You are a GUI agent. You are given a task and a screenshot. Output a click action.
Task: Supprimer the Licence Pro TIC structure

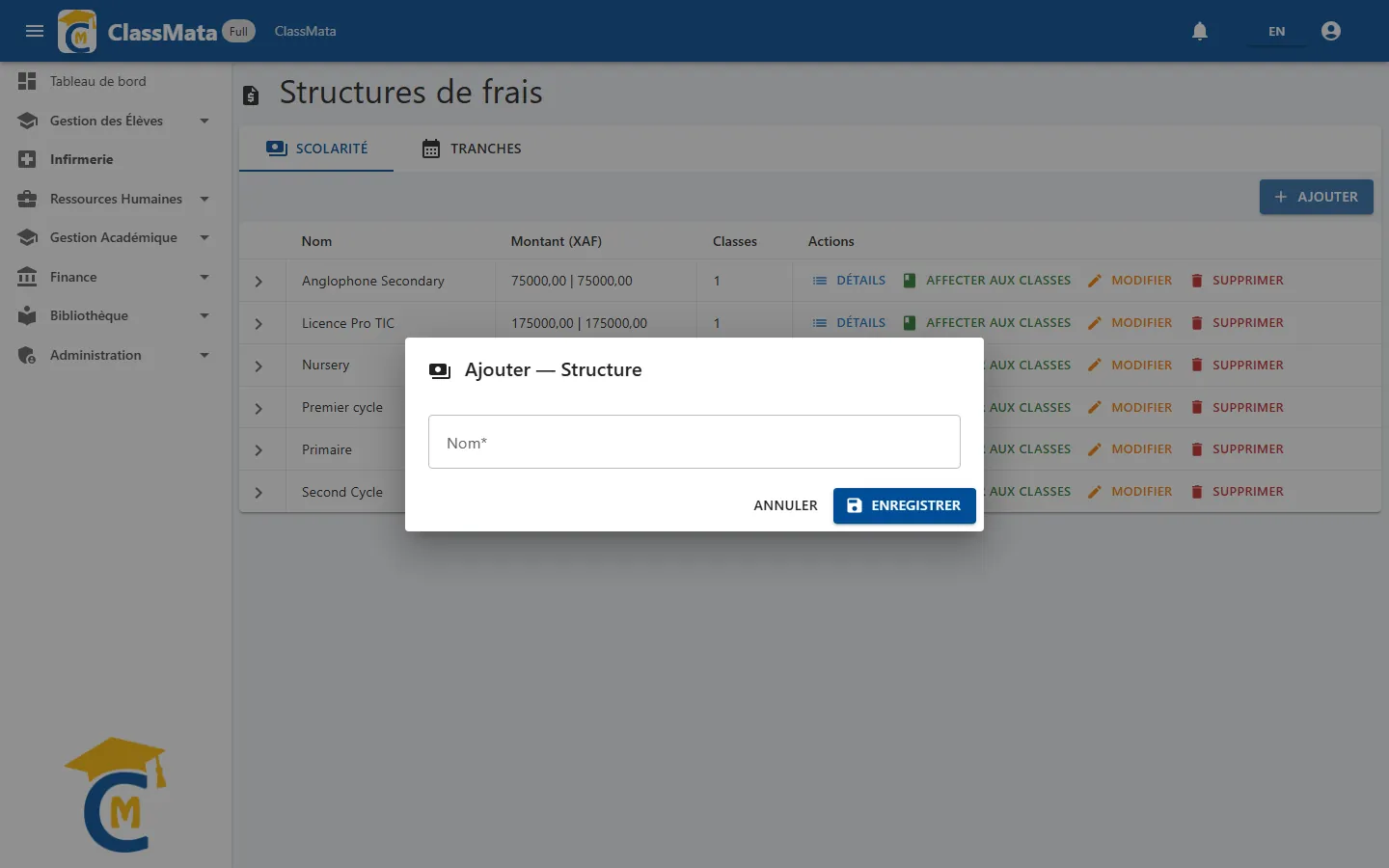pyautogui.click(x=1237, y=323)
